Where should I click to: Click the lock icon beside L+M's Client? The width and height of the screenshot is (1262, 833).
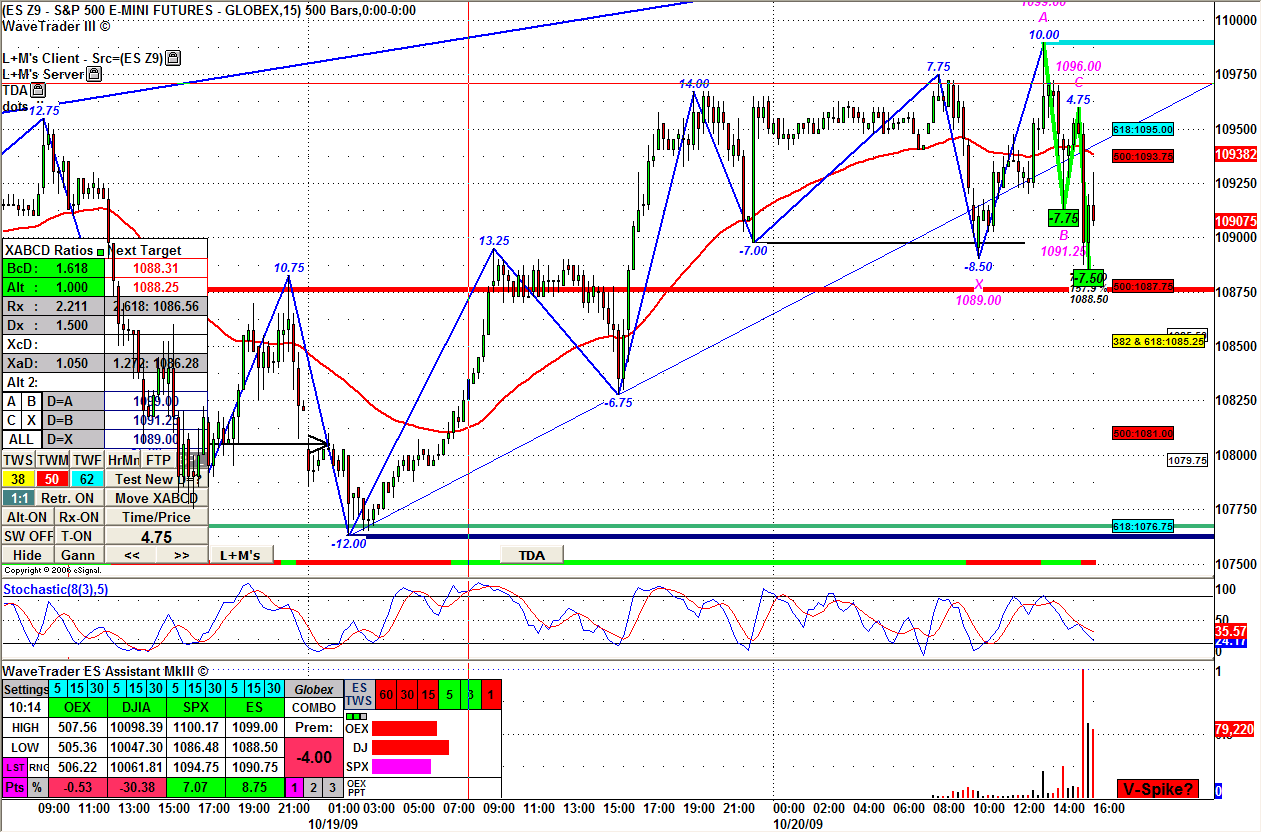tap(174, 59)
